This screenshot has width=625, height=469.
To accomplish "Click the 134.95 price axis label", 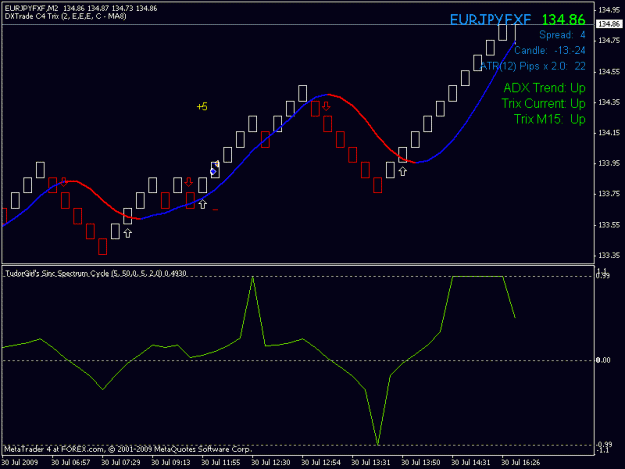I will pyautogui.click(x=609, y=10).
